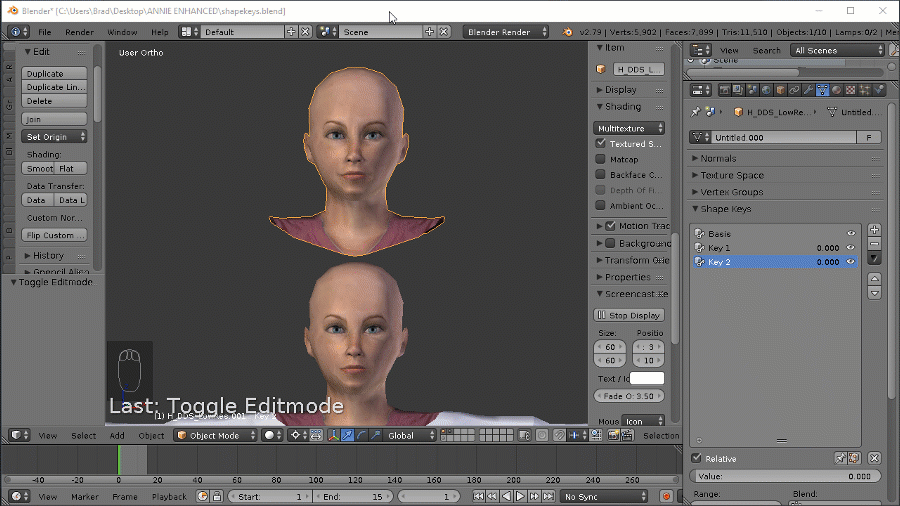Click the plus icon to add shape key
The width and height of the screenshot is (900, 506).
tap(874, 230)
